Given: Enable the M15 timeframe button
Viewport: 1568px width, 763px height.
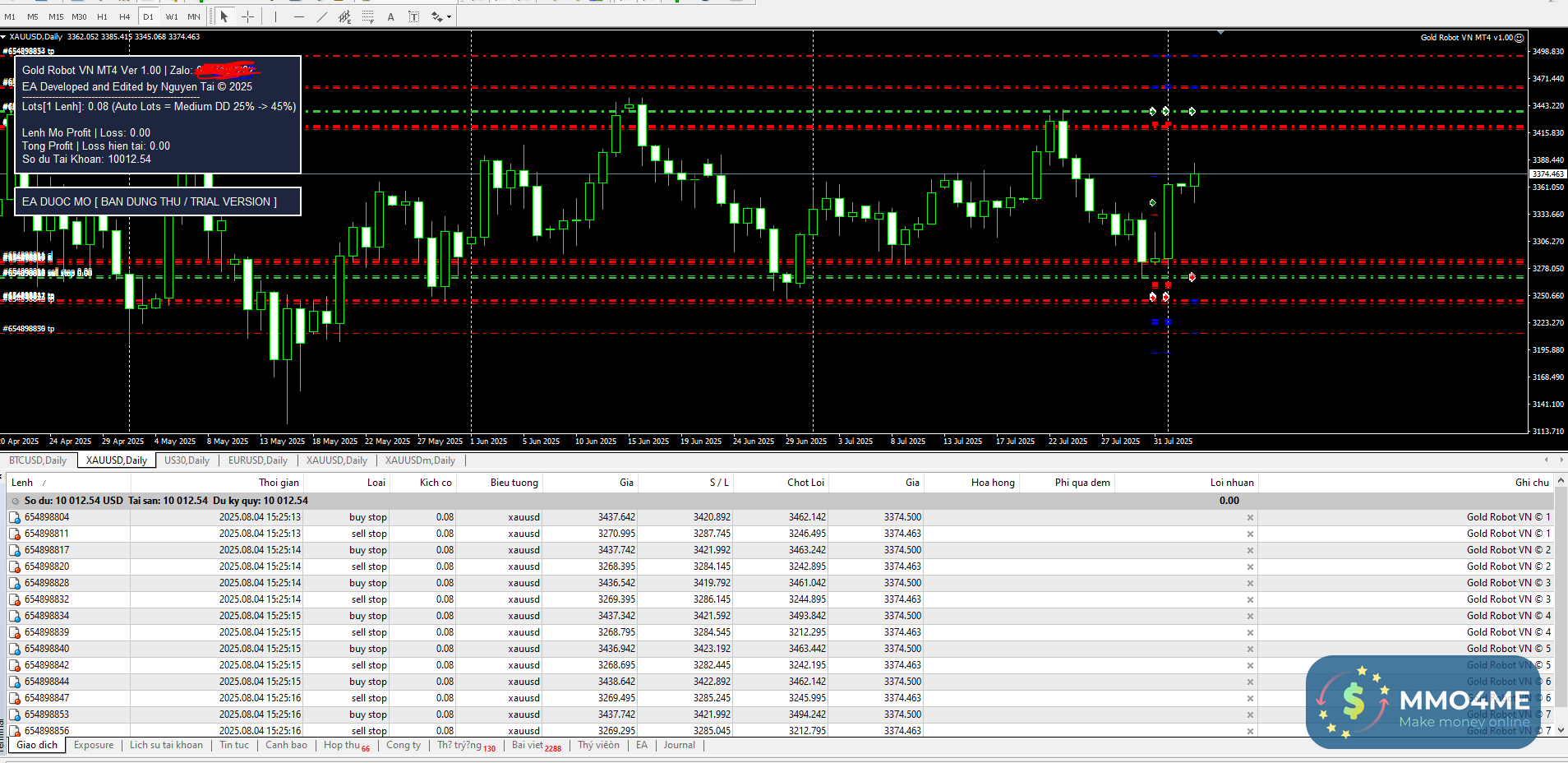Looking at the screenshot, I should 56,16.
